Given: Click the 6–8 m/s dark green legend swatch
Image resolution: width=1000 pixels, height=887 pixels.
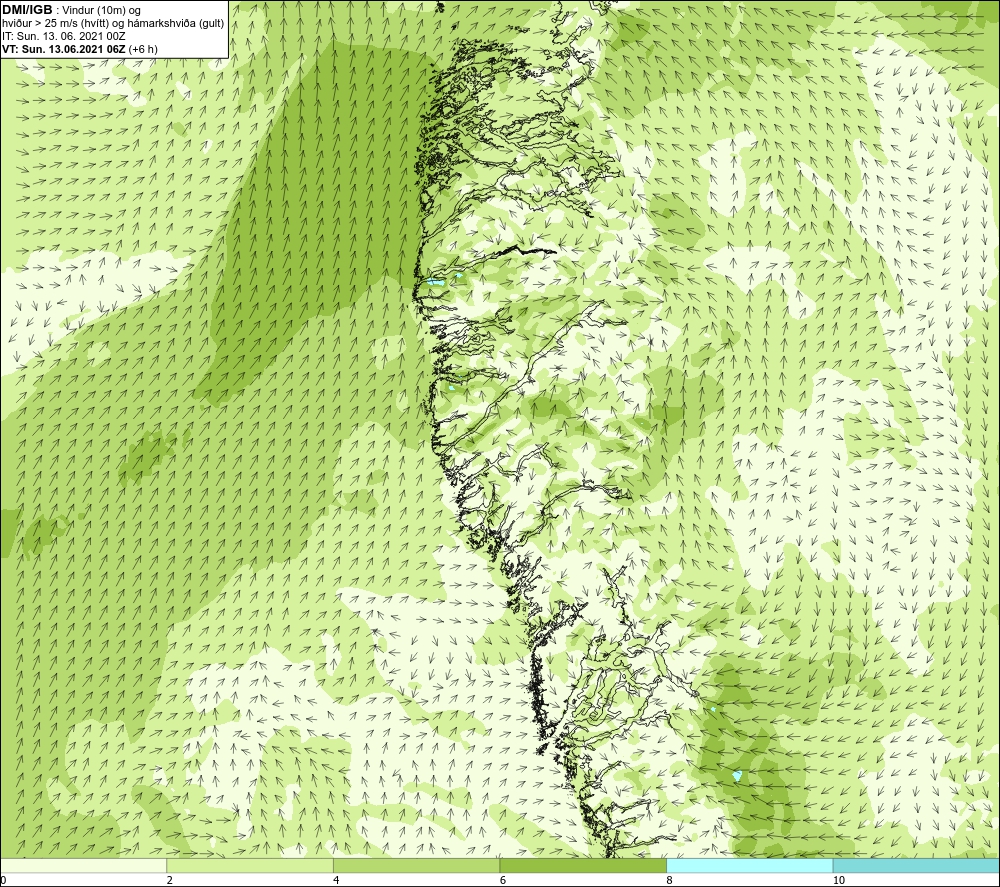Looking at the screenshot, I should (x=583, y=866).
